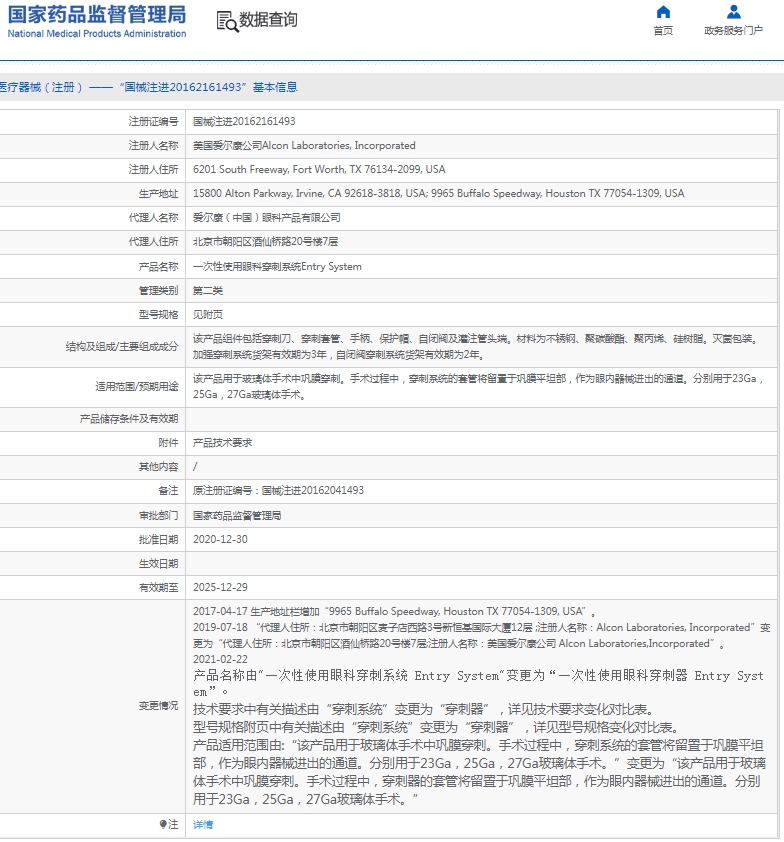Viewport: 784px width, 842px height.
Task: Click the 其他内容 value slash
Action: pos(195,467)
